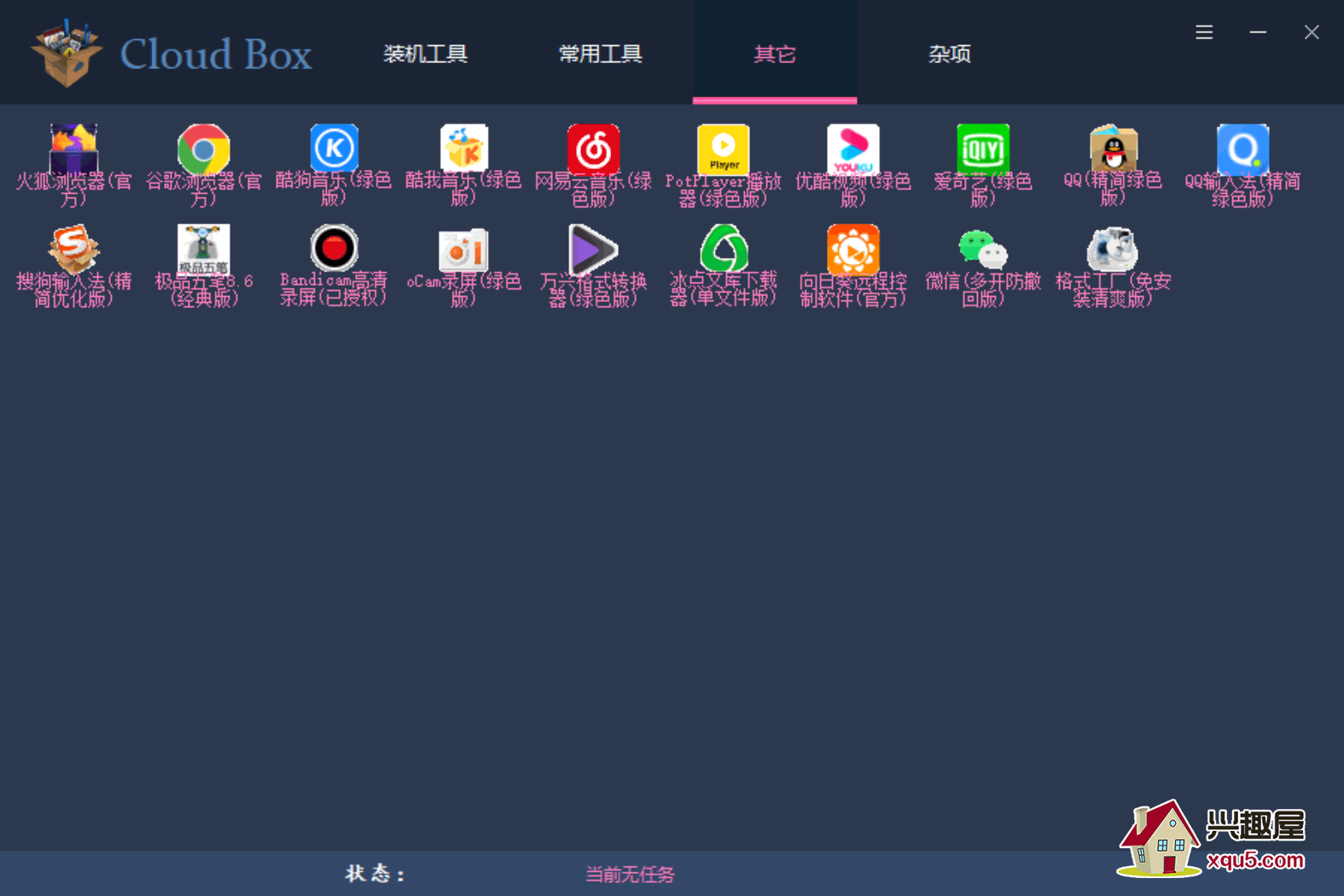Switch to the 常用工具 tab
Image resolution: width=1344 pixels, height=896 pixels.
(x=600, y=54)
